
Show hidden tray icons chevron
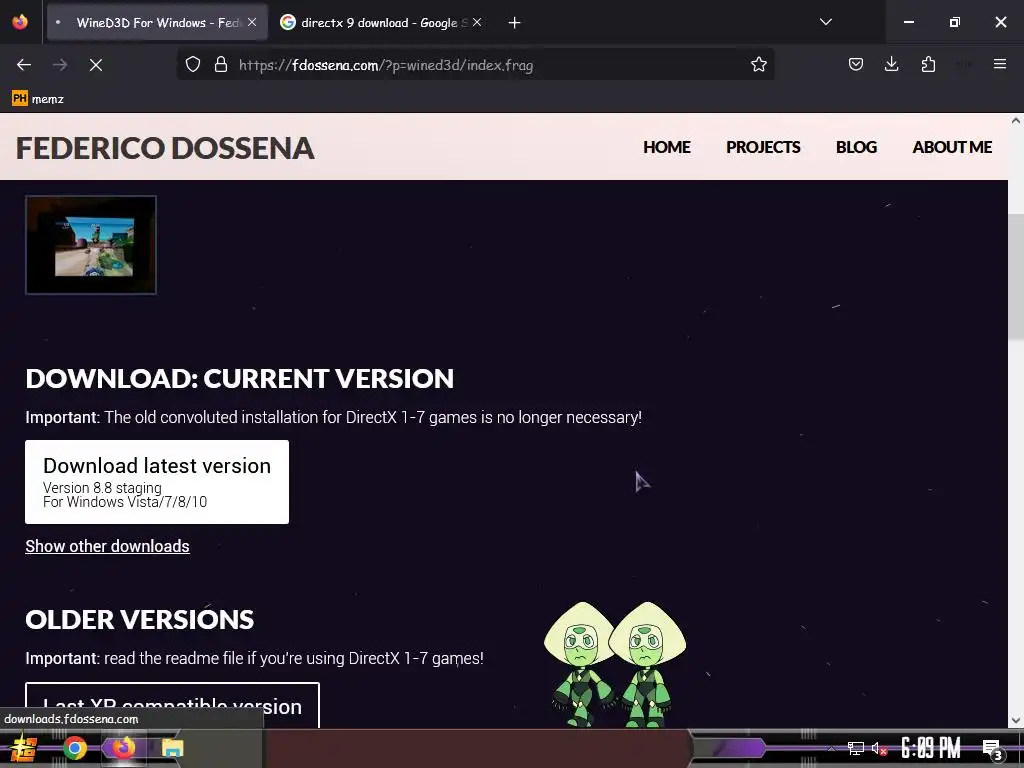tap(831, 748)
